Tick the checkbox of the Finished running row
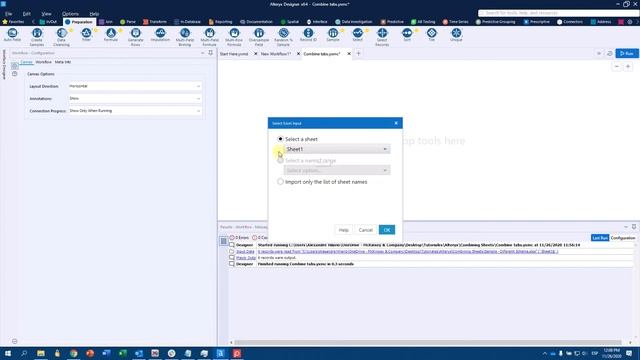This screenshot has width=640, height=360. click(232, 264)
